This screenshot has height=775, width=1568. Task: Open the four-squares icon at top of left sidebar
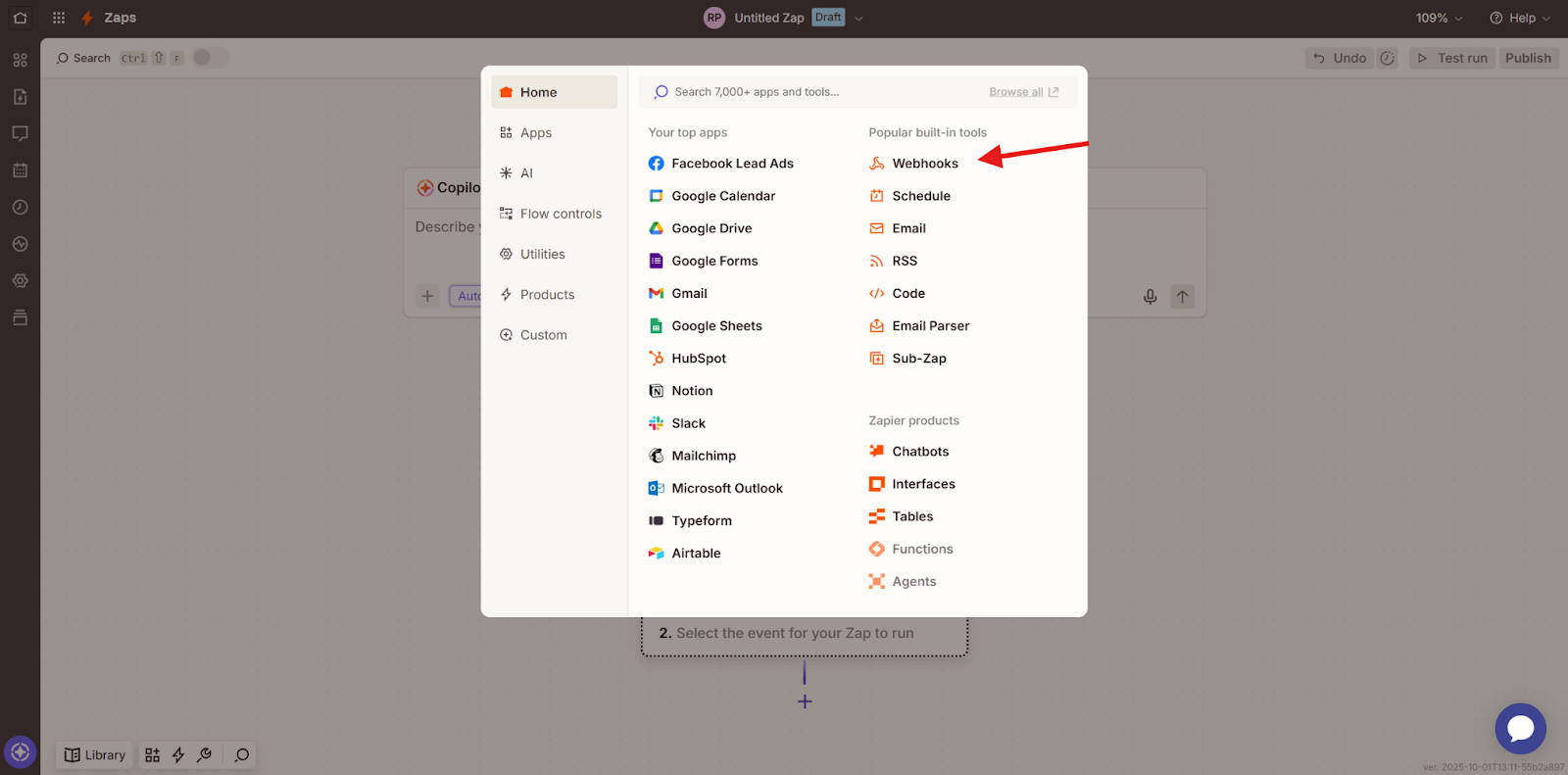pos(20,60)
